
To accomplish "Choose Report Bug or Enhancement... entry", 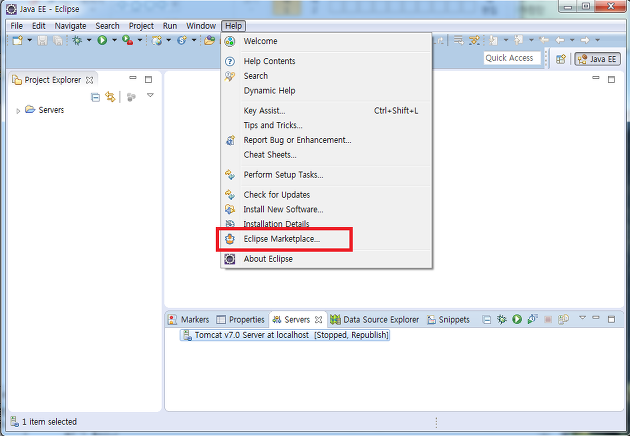I will (x=326, y=140).
